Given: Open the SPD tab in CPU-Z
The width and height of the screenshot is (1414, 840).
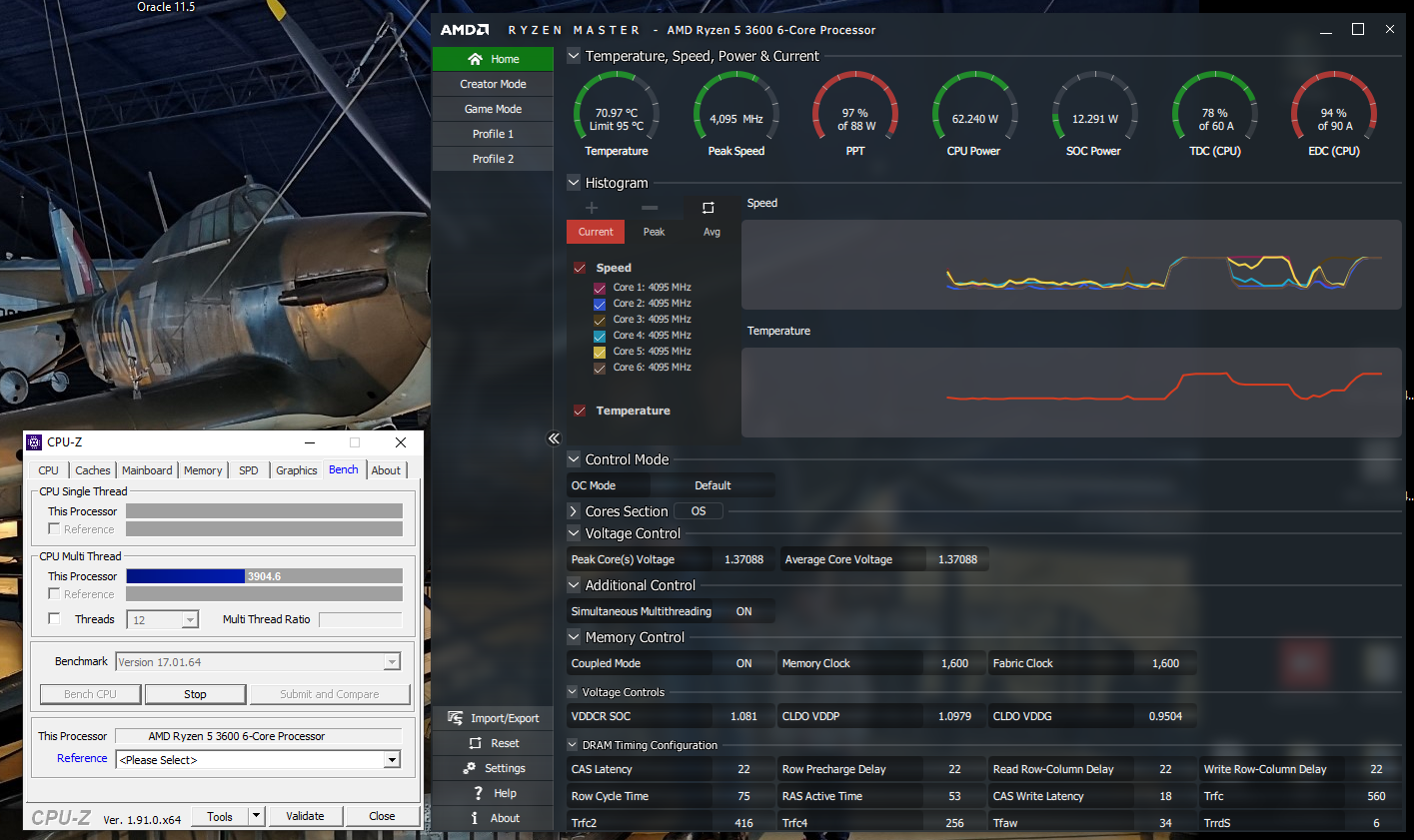Looking at the screenshot, I should [x=249, y=470].
